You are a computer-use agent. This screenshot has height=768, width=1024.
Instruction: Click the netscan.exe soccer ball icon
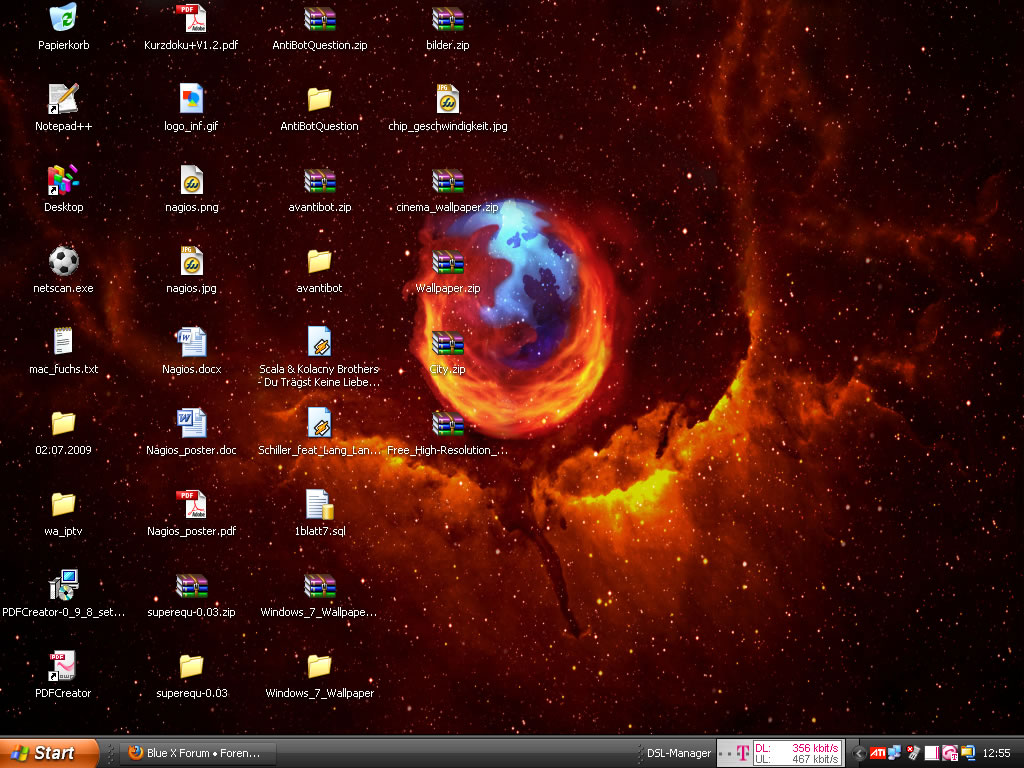point(63,261)
